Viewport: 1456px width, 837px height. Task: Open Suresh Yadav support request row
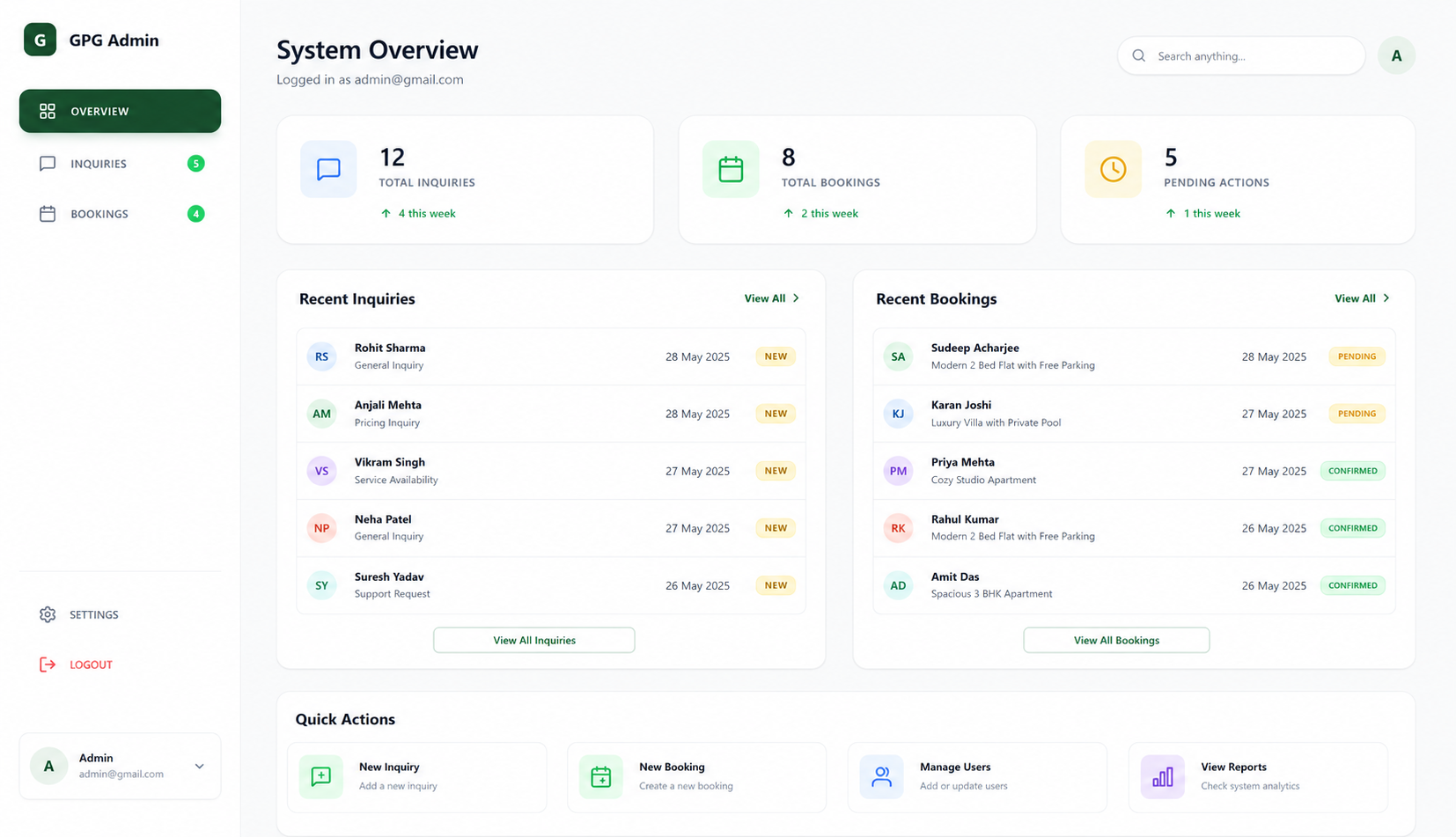551,585
